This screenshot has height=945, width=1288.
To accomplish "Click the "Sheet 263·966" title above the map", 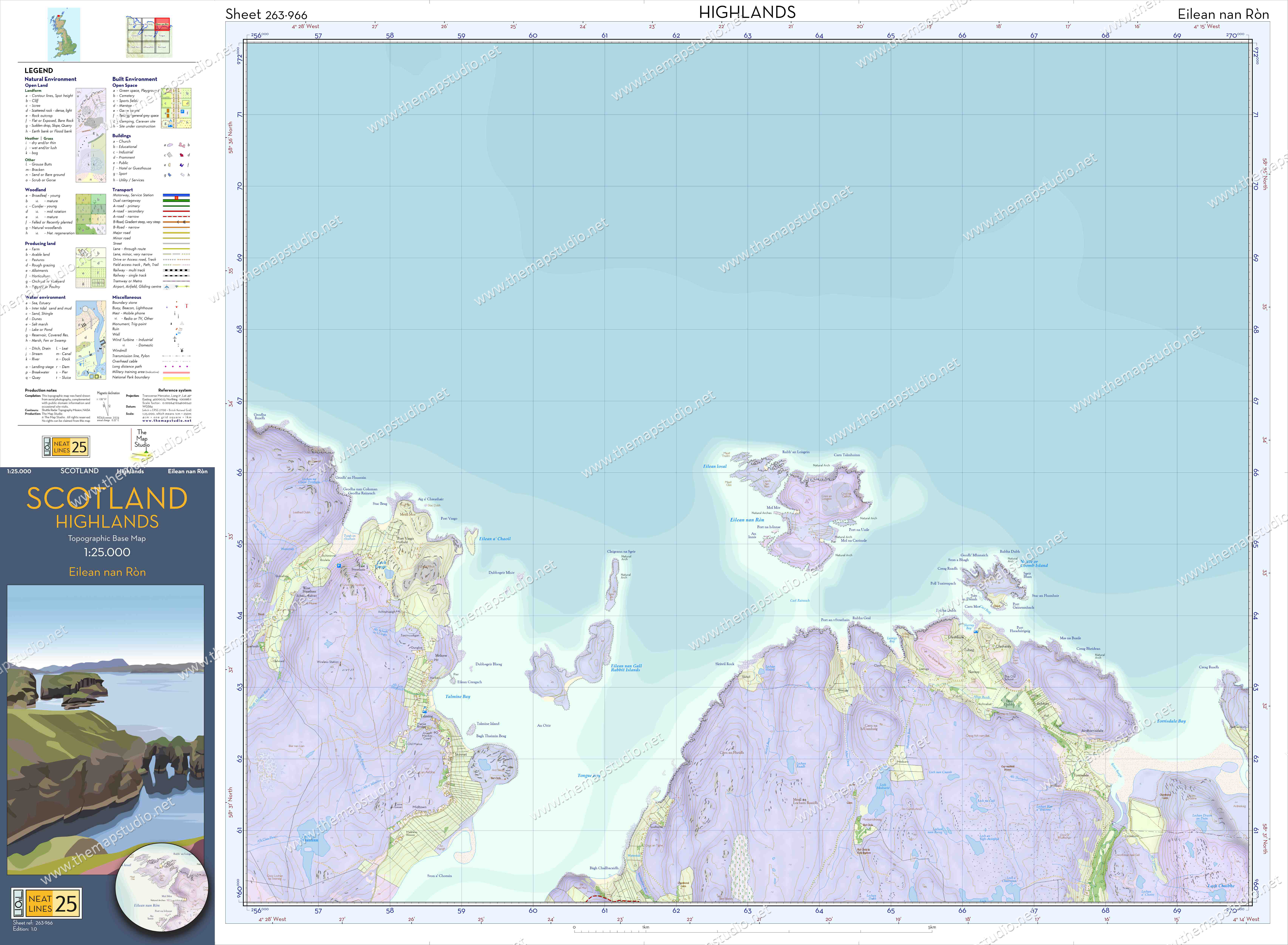I will (266, 14).
